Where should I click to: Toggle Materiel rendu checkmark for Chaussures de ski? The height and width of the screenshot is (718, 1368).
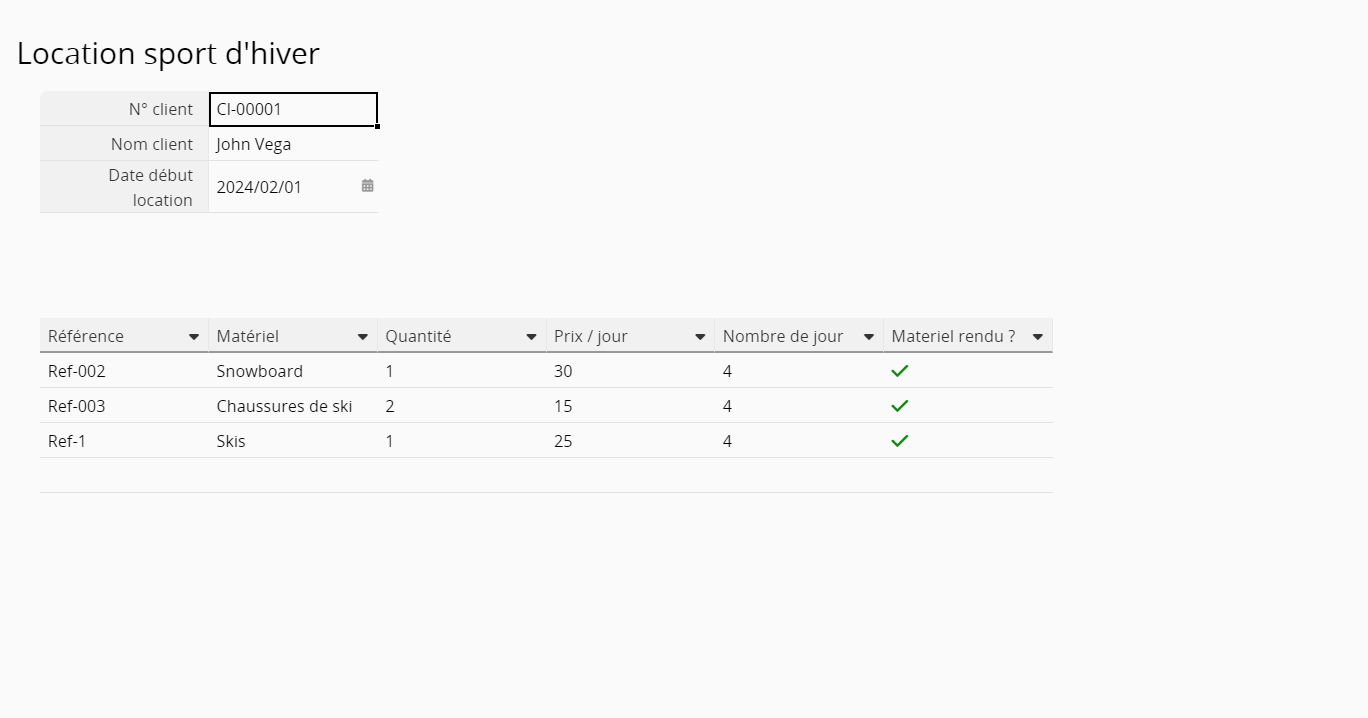click(899, 406)
